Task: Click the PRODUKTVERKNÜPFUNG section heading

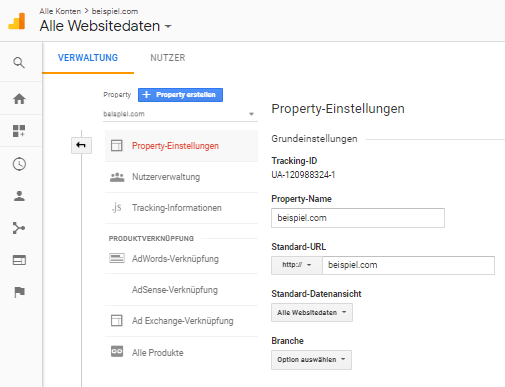Action: point(151,238)
